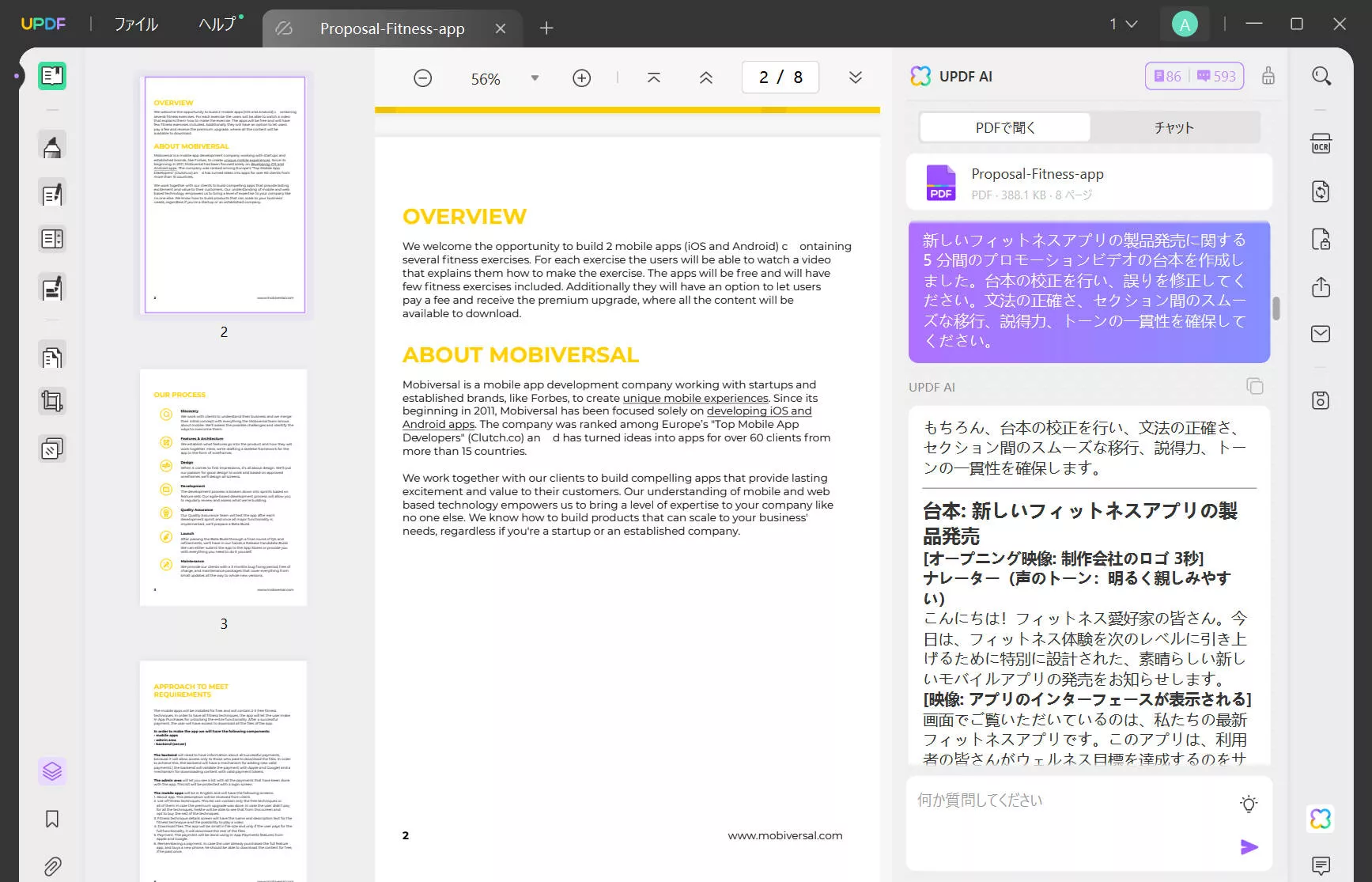The height and width of the screenshot is (882, 1372).
Task: Toggle the layers panel icon
Action: 52,771
